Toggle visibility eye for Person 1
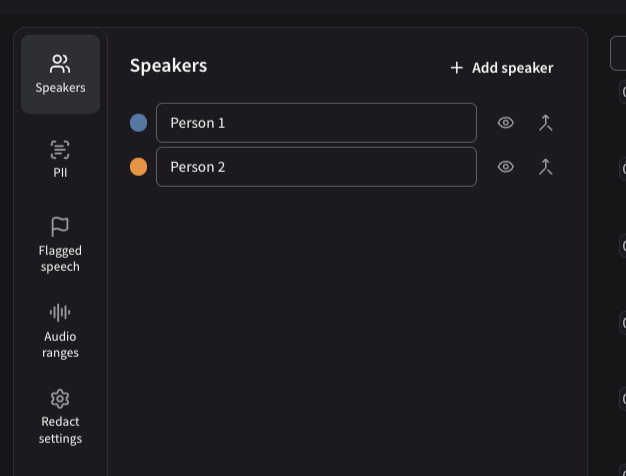Screen dimensions: 626x476 click(505, 123)
